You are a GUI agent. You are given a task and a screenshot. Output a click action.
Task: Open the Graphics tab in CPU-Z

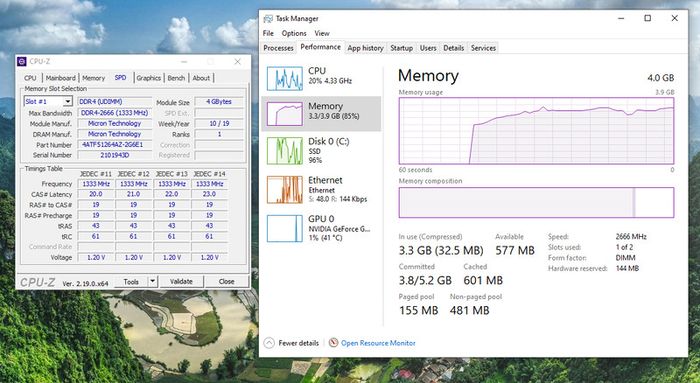(148, 78)
